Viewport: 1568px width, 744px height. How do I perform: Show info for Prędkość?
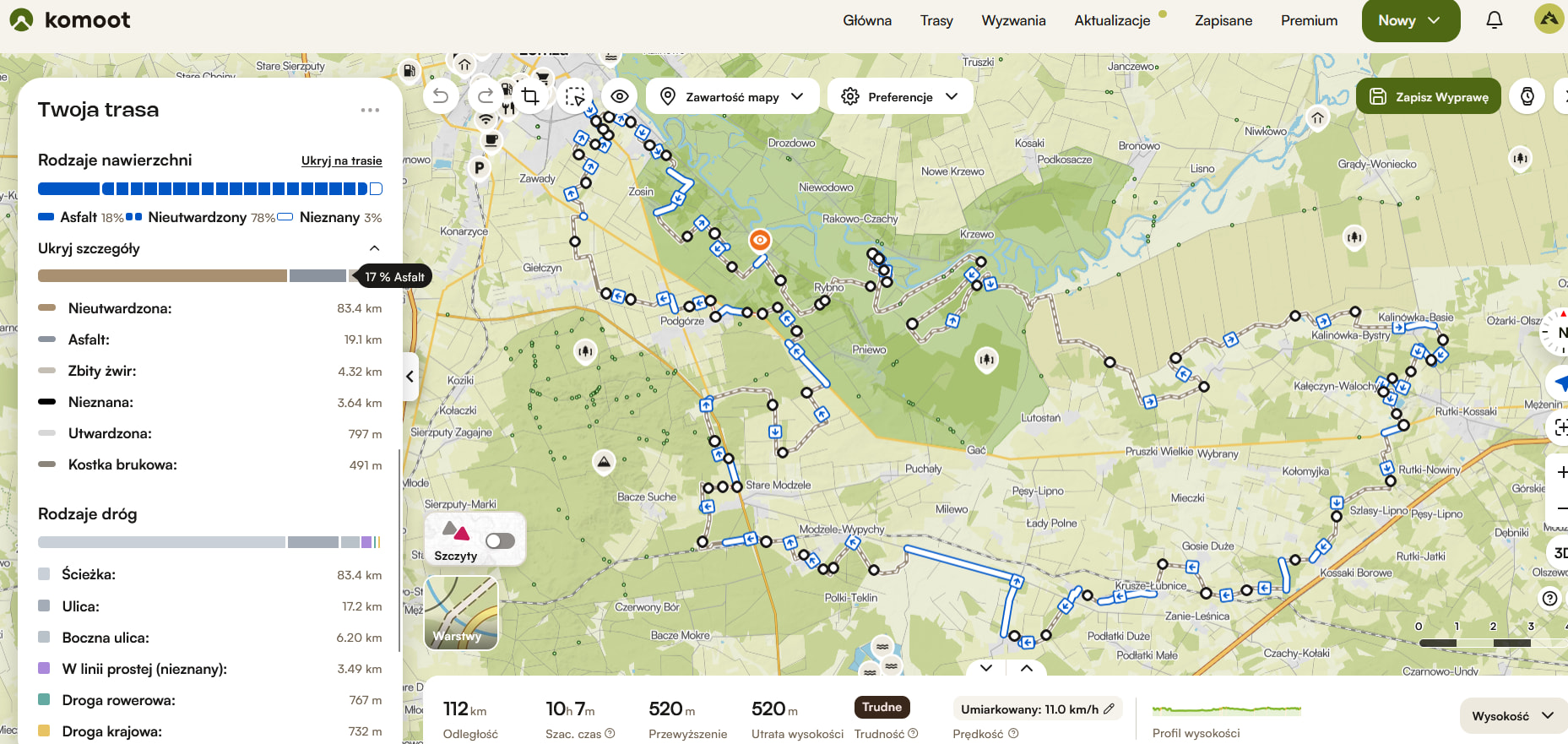(x=1013, y=734)
